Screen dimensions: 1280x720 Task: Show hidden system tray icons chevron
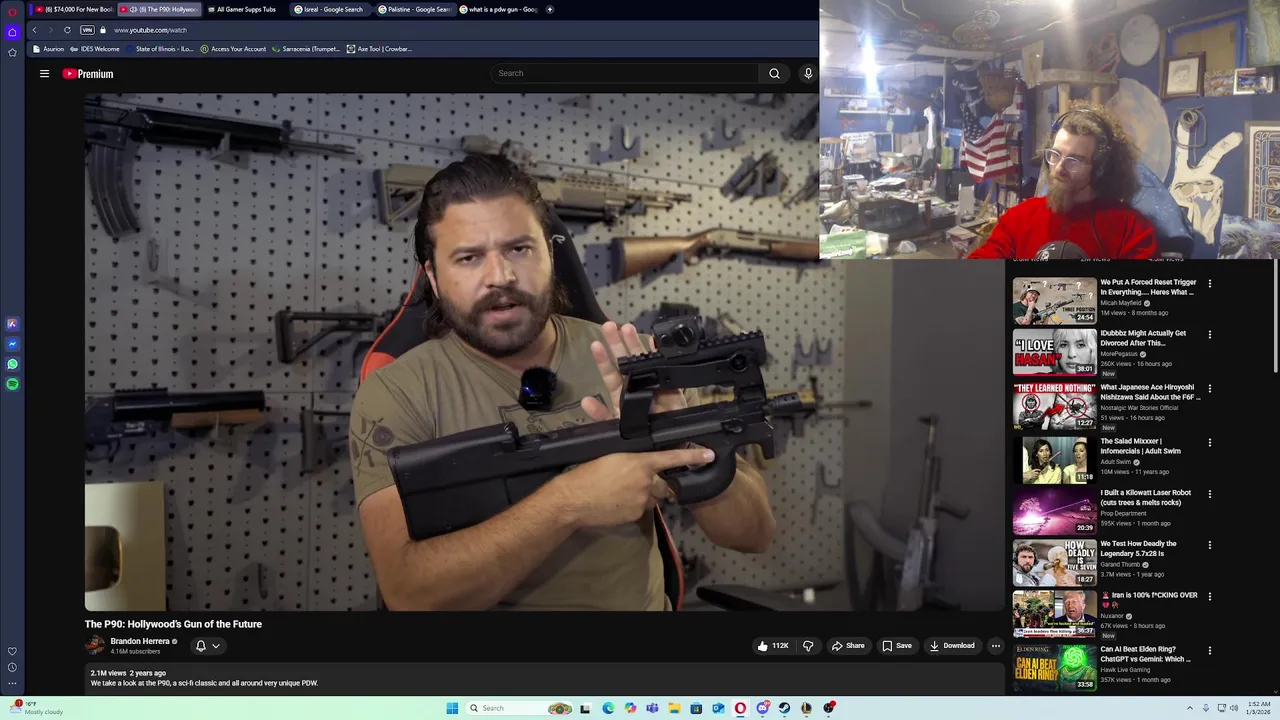1190,708
